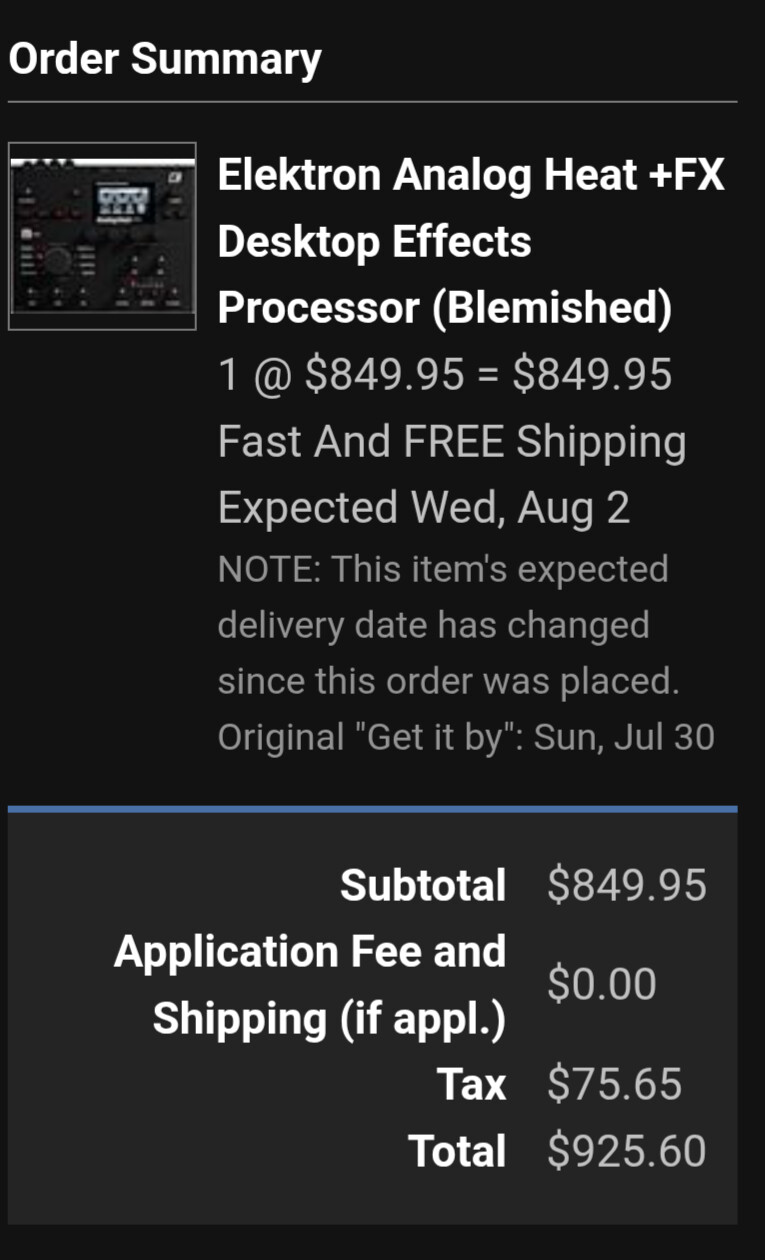The width and height of the screenshot is (765, 1260).
Task: Select the $75.65 tax amount
Action: [615, 1084]
